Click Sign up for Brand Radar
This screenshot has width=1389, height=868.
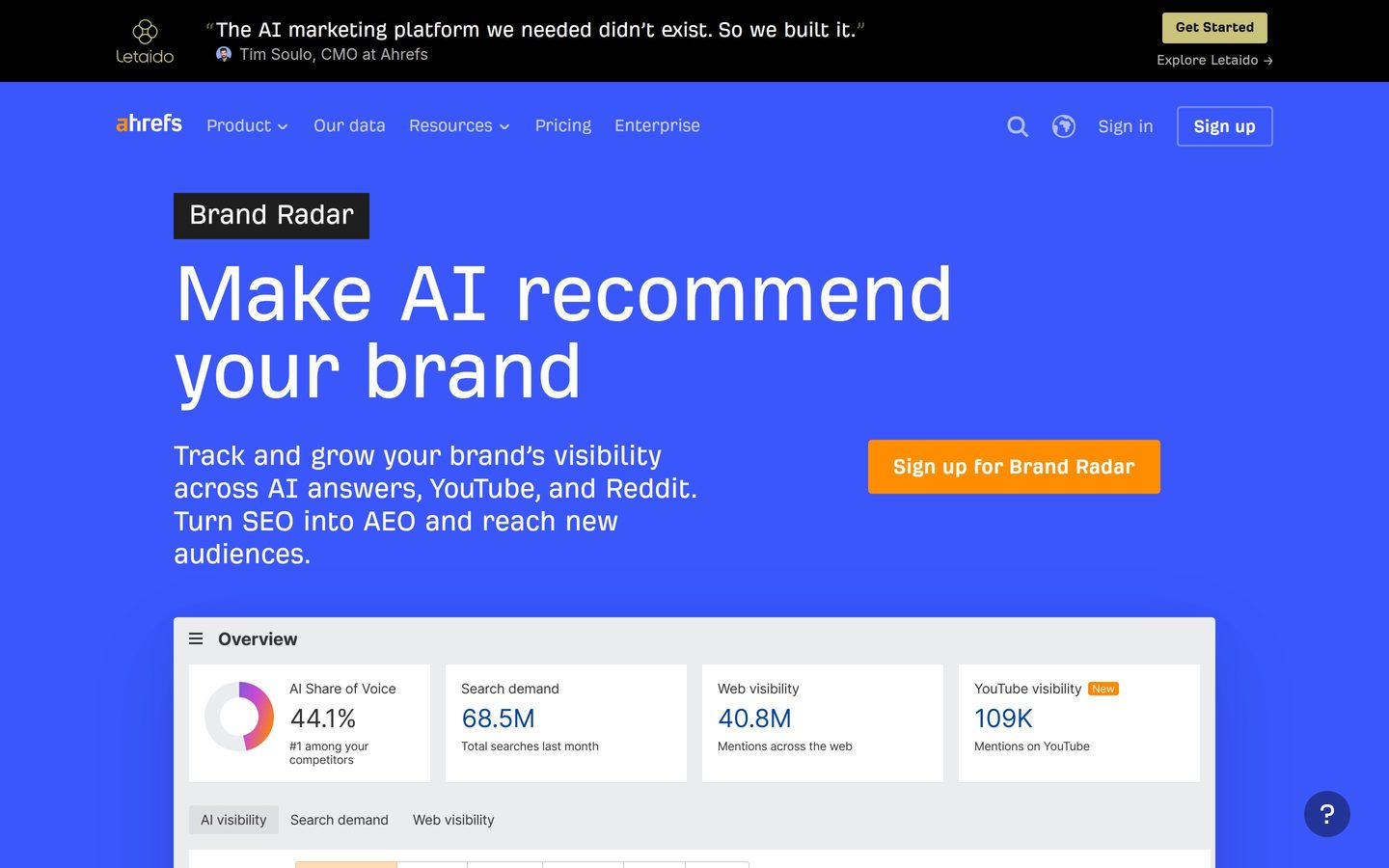[1014, 467]
